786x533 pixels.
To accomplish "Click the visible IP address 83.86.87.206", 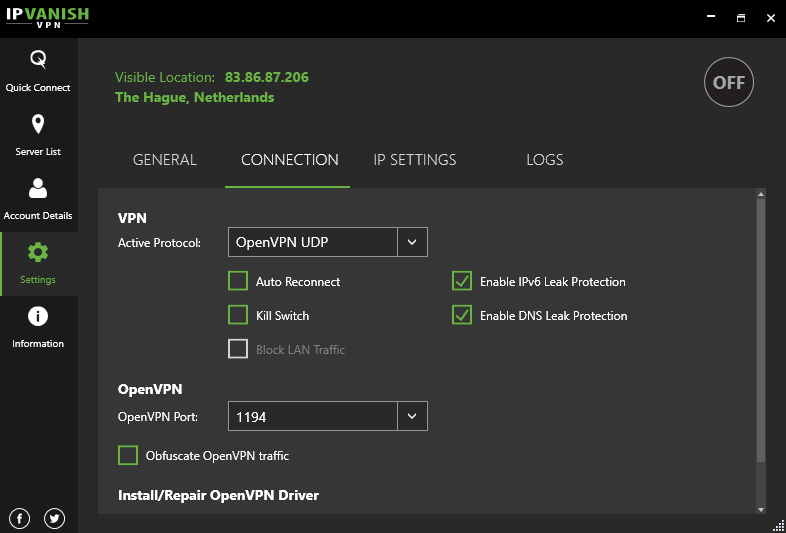I will [x=267, y=77].
